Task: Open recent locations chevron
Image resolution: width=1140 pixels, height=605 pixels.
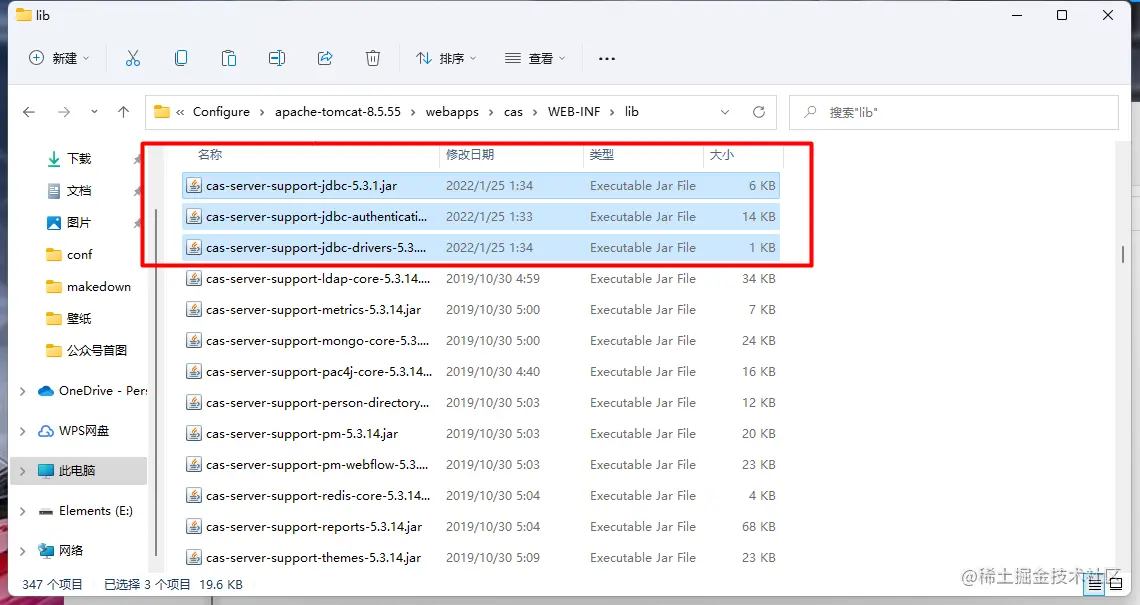Action: 95,112
